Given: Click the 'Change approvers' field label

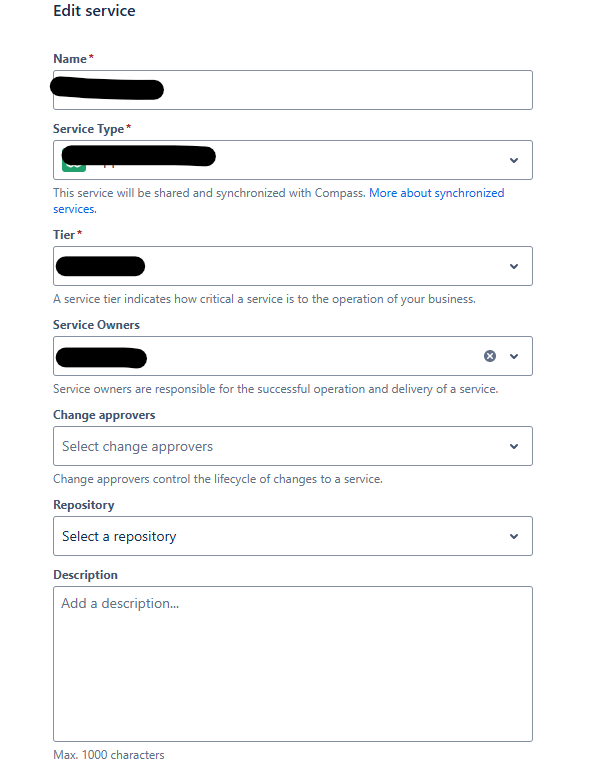Looking at the screenshot, I should tap(104, 415).
